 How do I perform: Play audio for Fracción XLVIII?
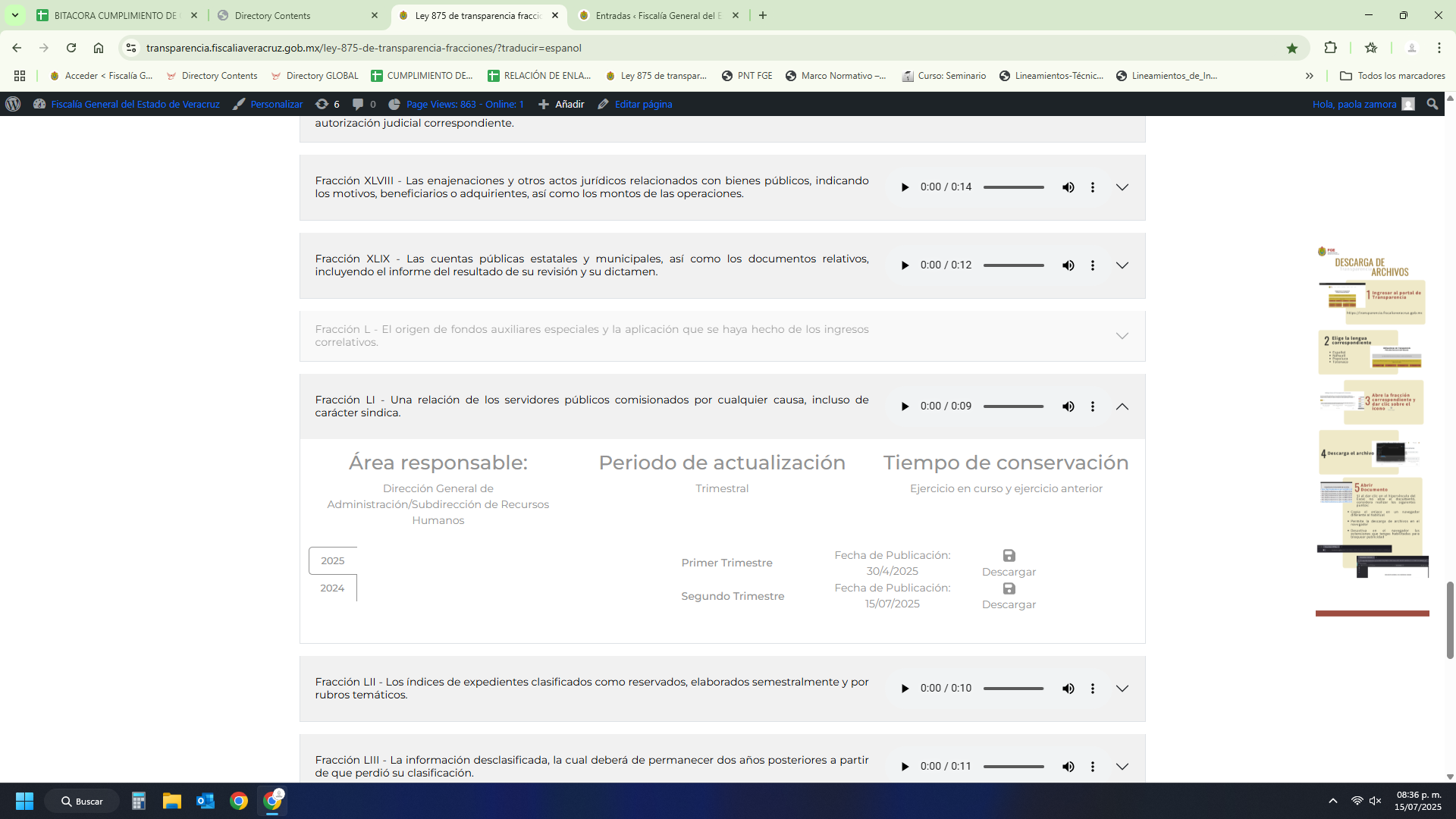[905, 187]
